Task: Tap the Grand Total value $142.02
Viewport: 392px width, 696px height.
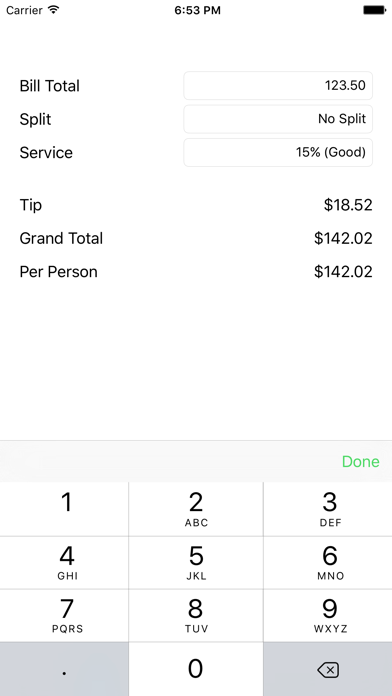Action: [343, 238]
